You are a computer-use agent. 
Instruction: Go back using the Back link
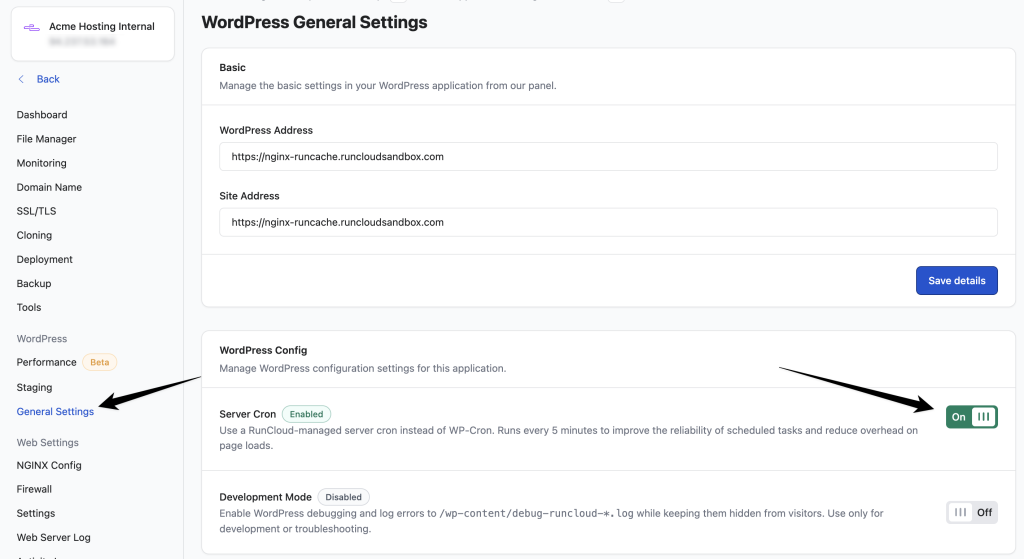coord(48,79)
